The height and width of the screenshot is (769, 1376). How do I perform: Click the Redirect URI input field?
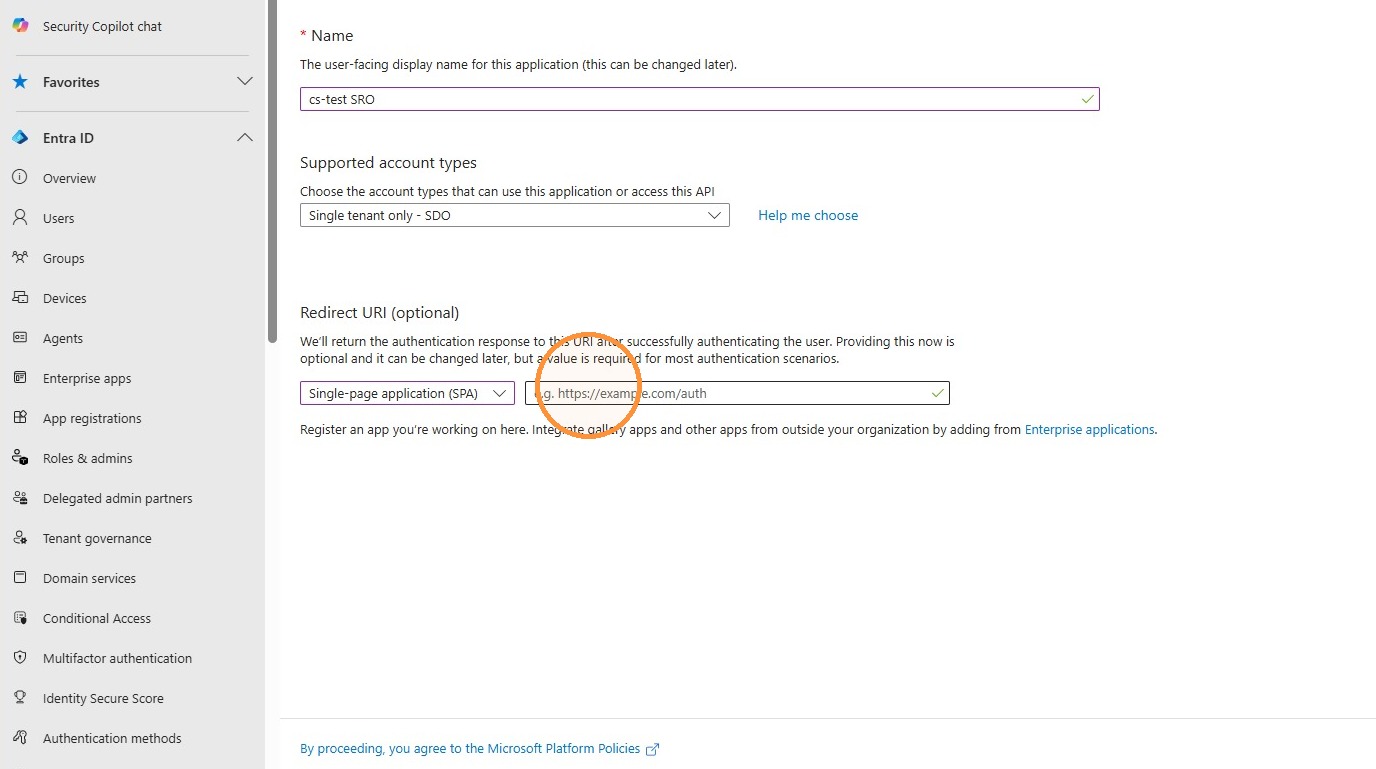point(737,393)
